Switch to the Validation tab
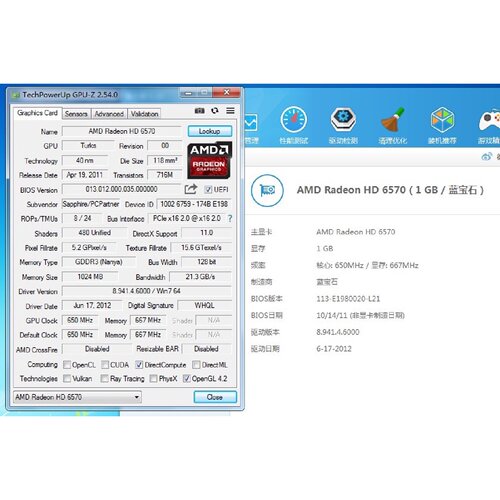Viewport: 500px width, 500px height. coord(144,114)
